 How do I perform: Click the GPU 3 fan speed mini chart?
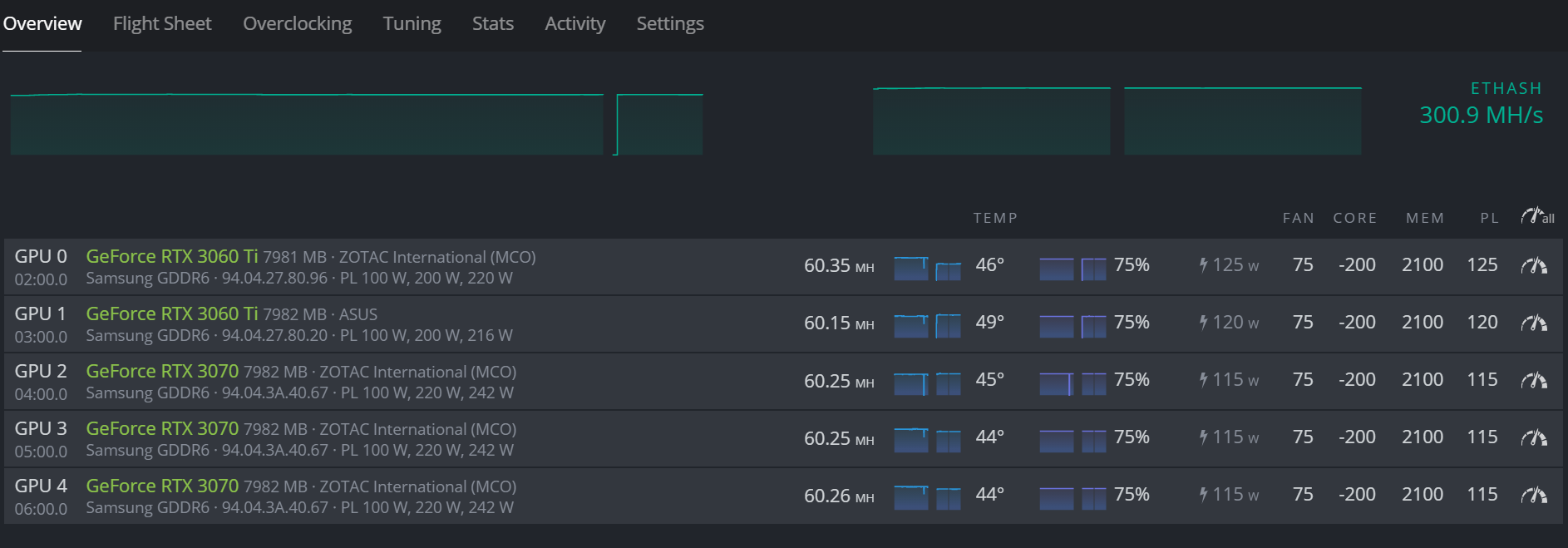click(1073, 441)
